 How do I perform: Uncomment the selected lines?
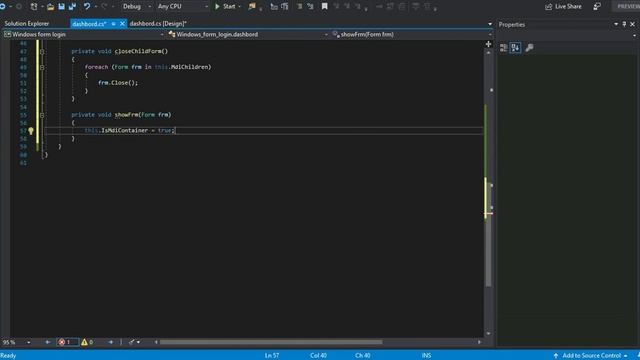pos(311,7)
